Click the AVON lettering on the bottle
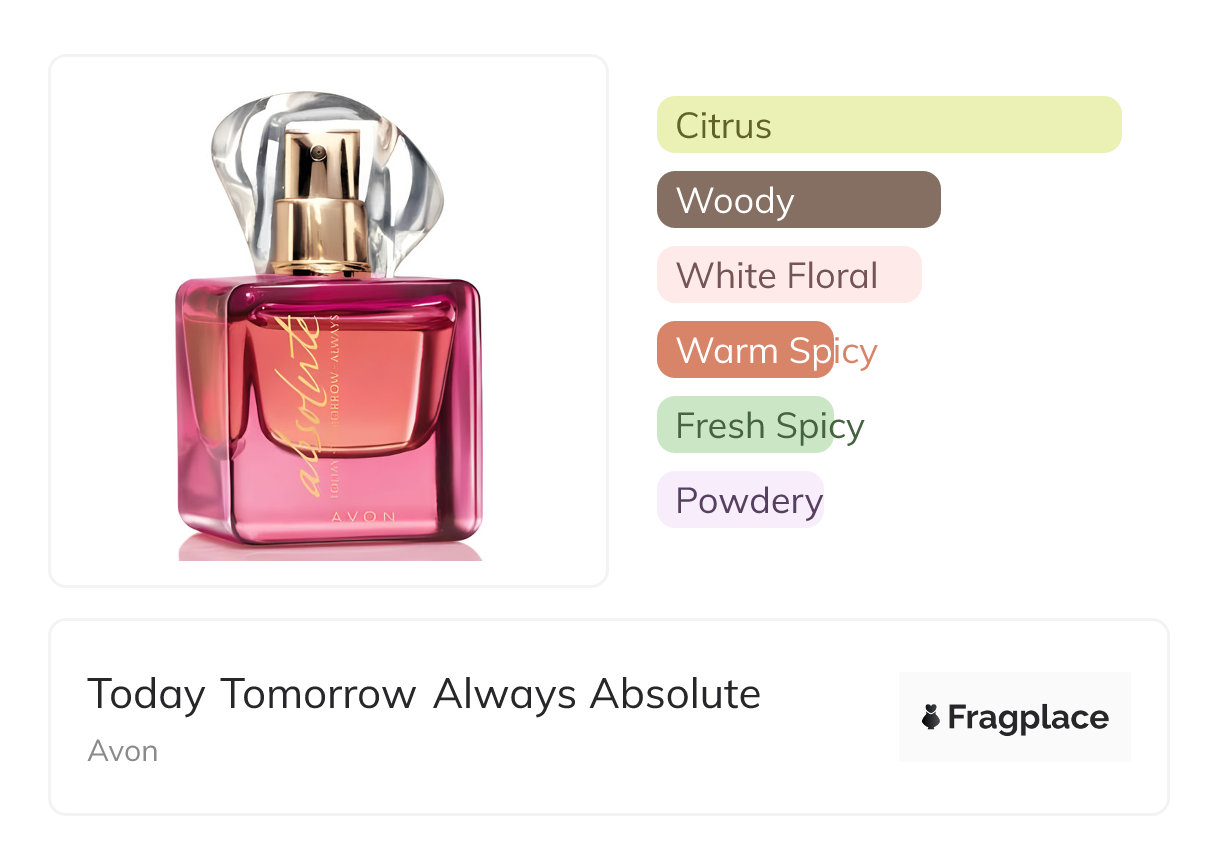The width and height of the screenshot is (1218, 864). pyautogui.click(x=364, y=518)
